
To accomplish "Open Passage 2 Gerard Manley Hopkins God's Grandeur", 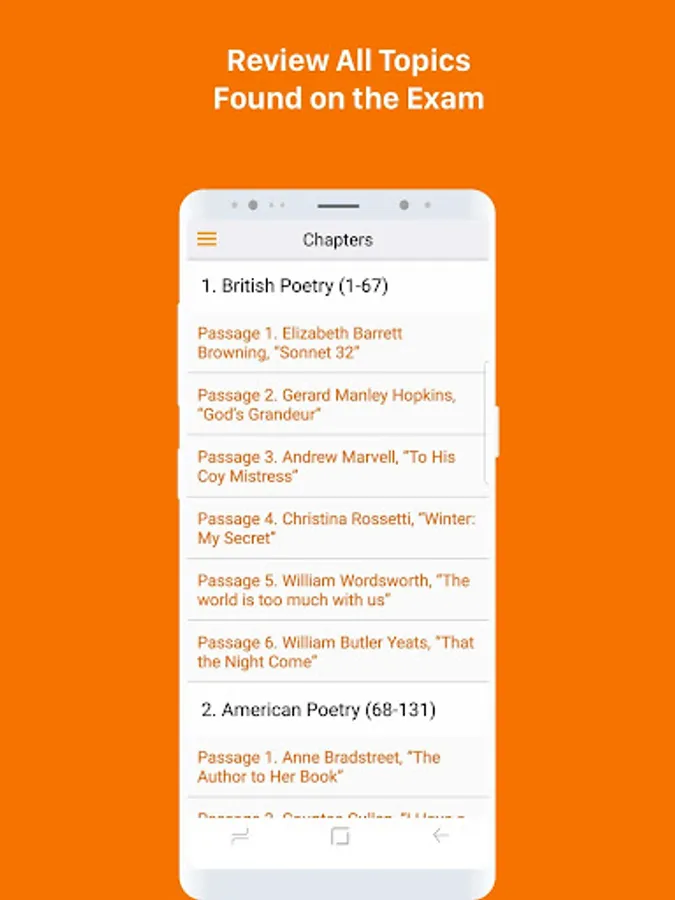I will click(x=338, y=404).
